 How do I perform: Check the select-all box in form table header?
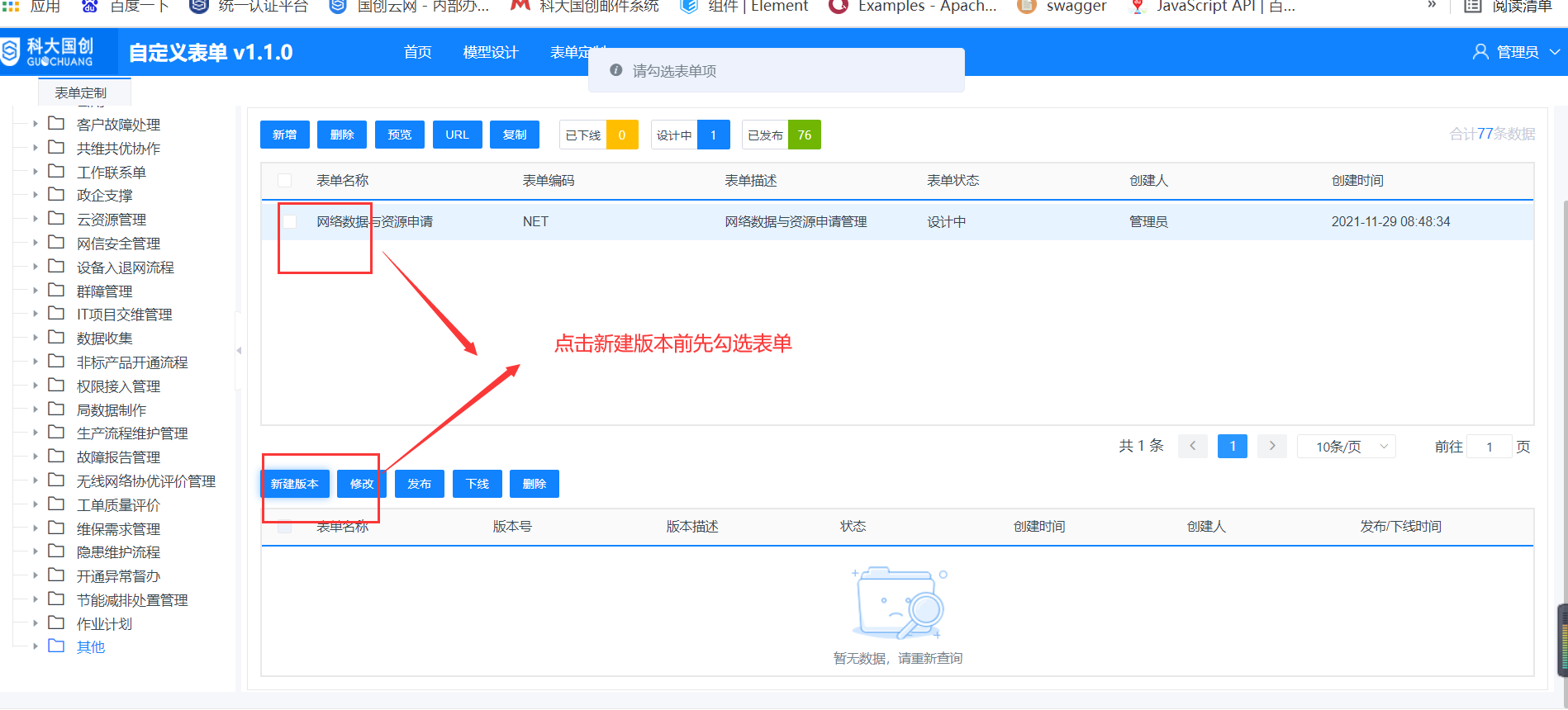(285, 180)
